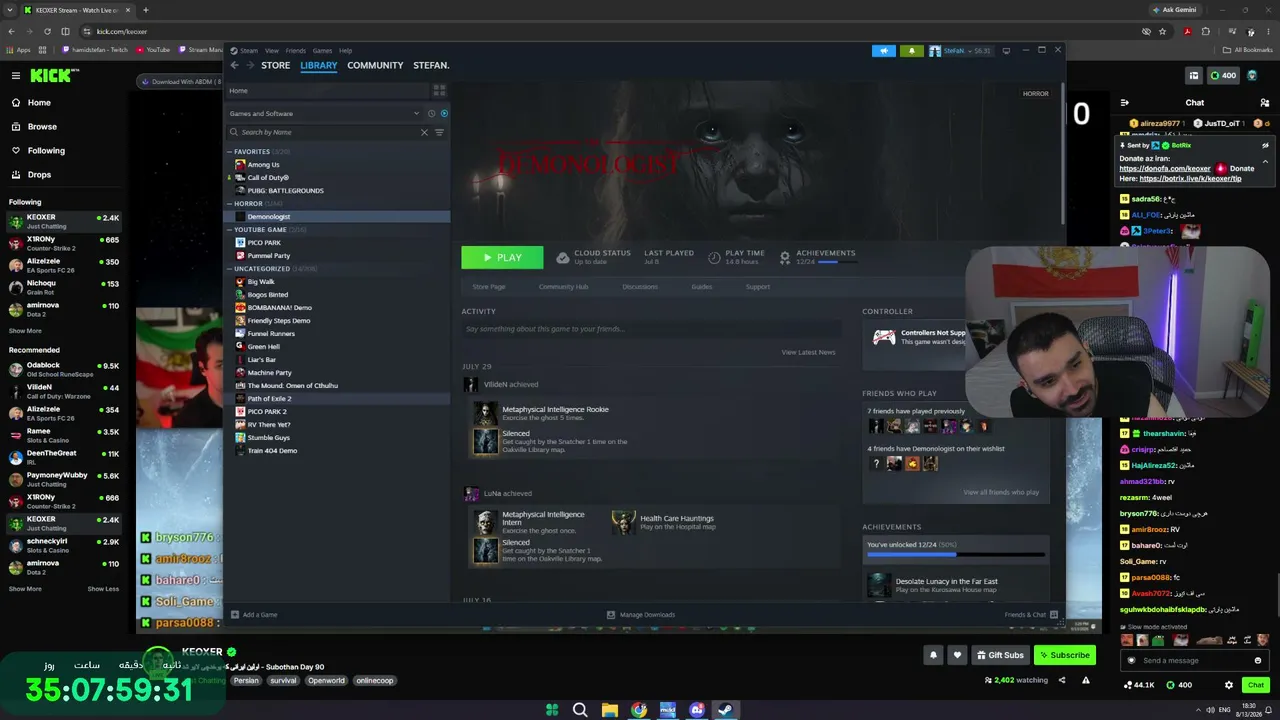Open chat settings gear icon

pos(1229,685)
